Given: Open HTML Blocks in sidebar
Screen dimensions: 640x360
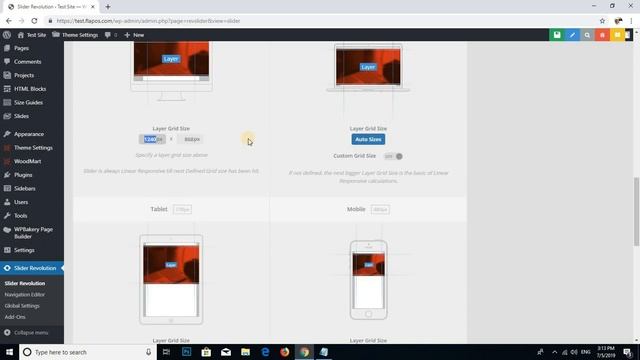Looking at the screenshot, I should [x=30, y=89].
